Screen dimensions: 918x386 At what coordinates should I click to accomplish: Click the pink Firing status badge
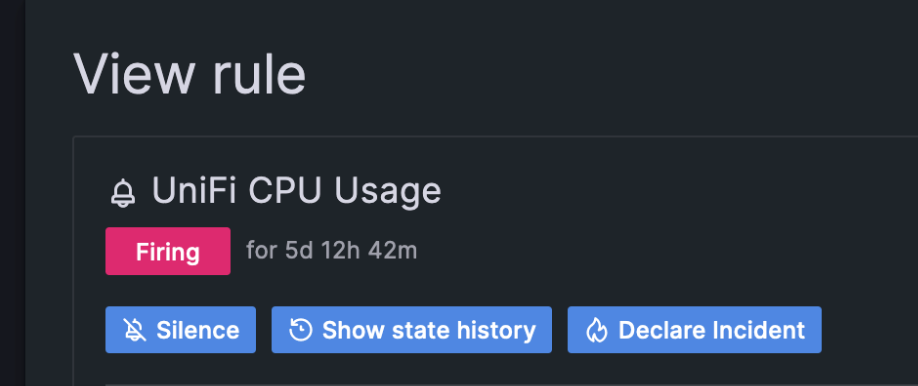pos(168,251)
